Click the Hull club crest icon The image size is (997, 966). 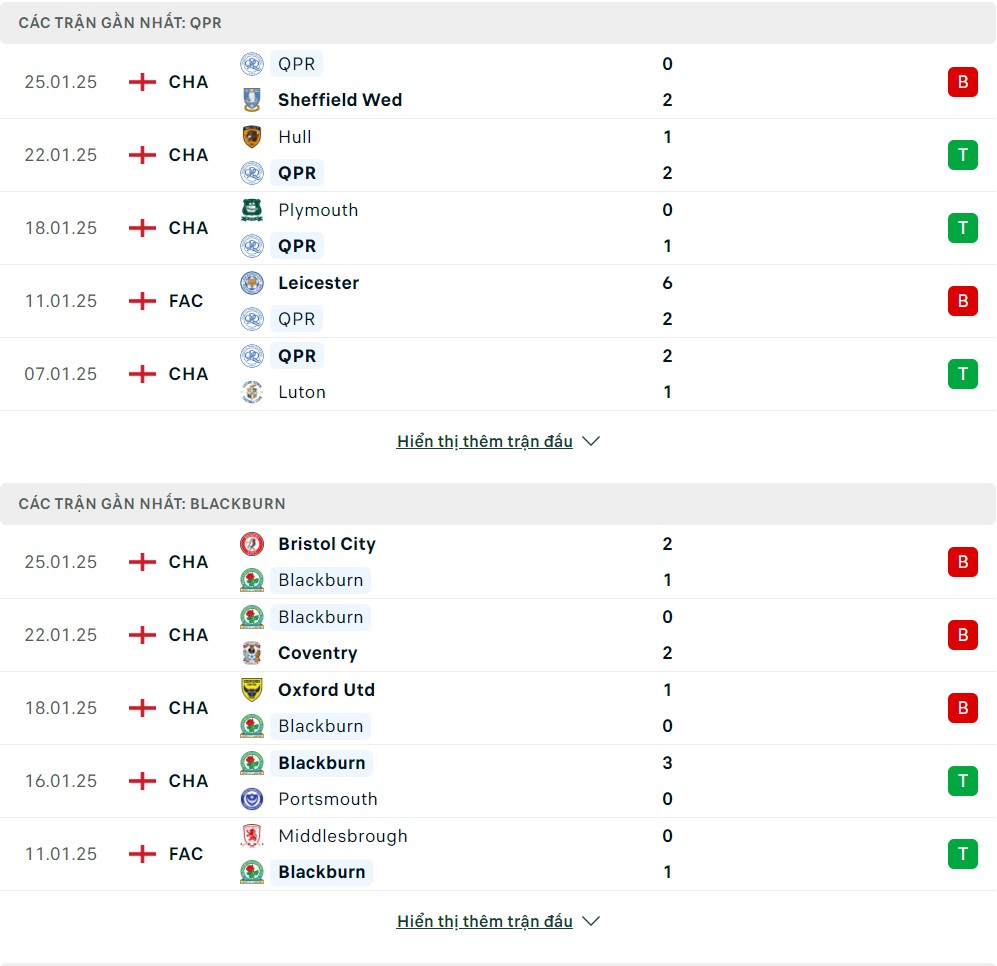click(x=252, y=137)
